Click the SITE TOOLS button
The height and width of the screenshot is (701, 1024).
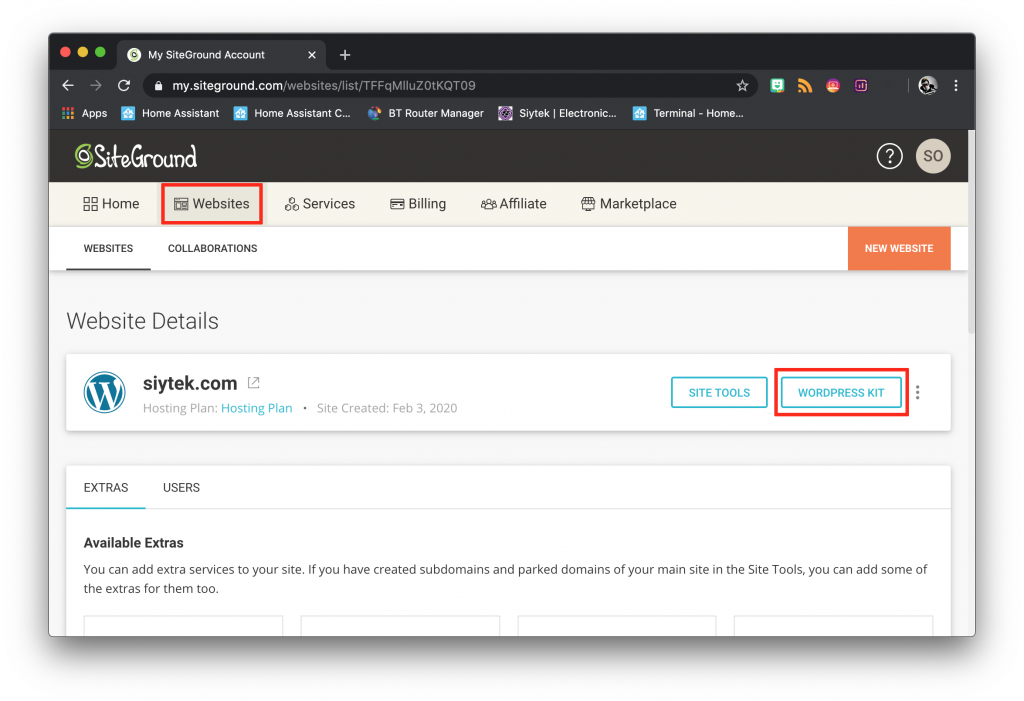point(719,393)
